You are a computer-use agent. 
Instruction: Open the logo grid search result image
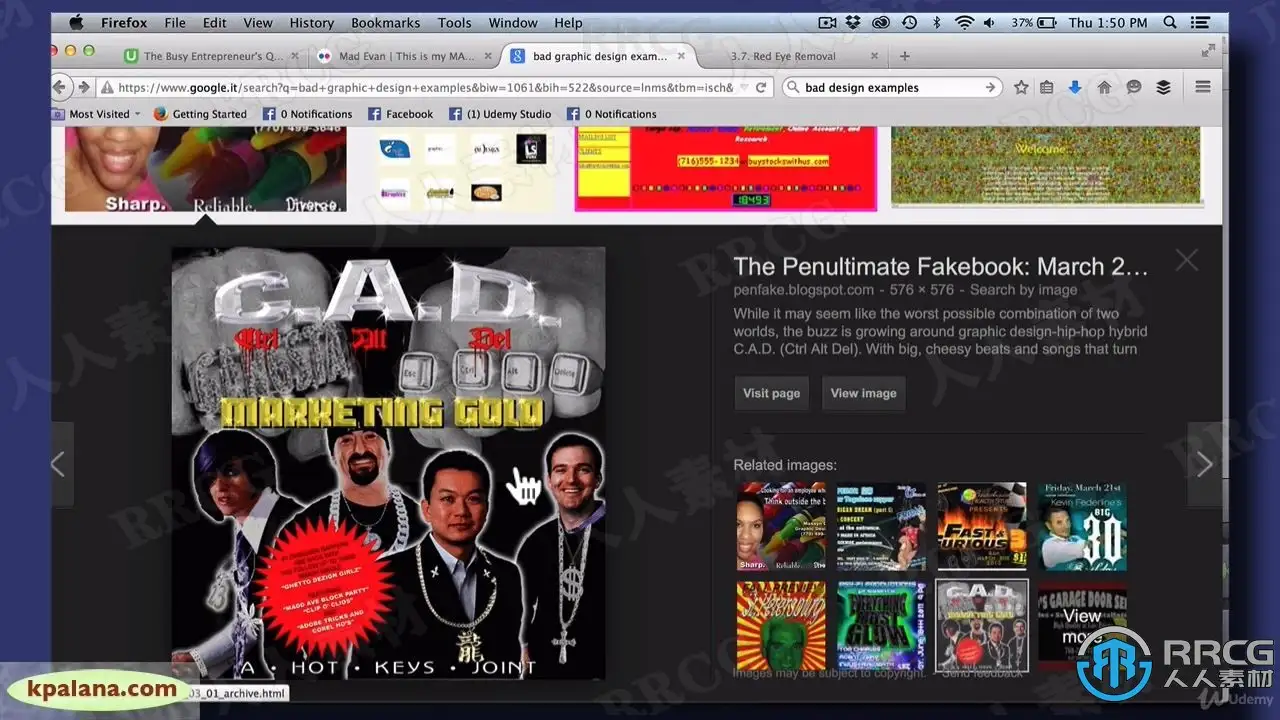[x=461, y=167]
